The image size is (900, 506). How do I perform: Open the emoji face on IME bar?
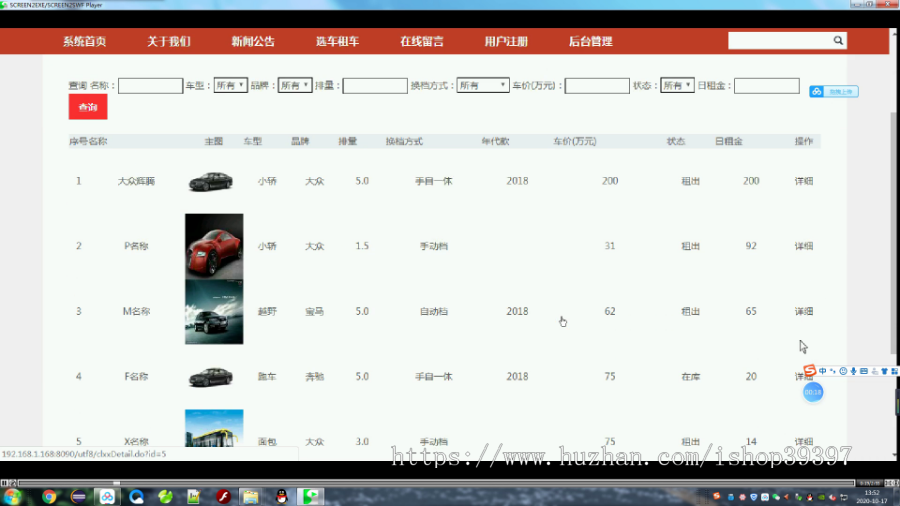click(x=843, y=371)
